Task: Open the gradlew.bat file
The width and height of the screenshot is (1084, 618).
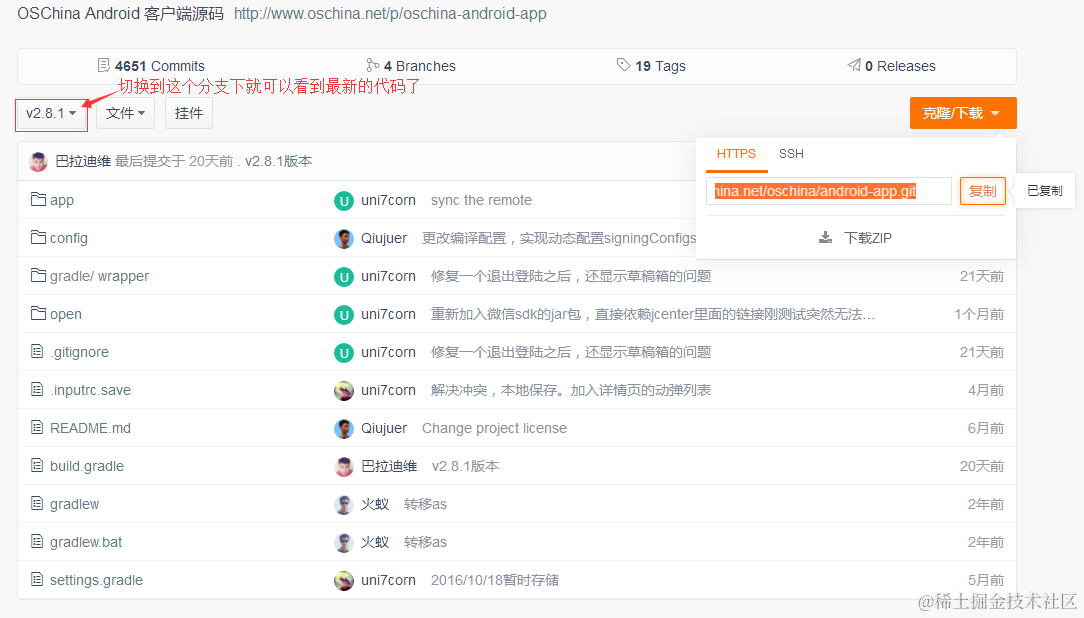Action: pos(86,543)
